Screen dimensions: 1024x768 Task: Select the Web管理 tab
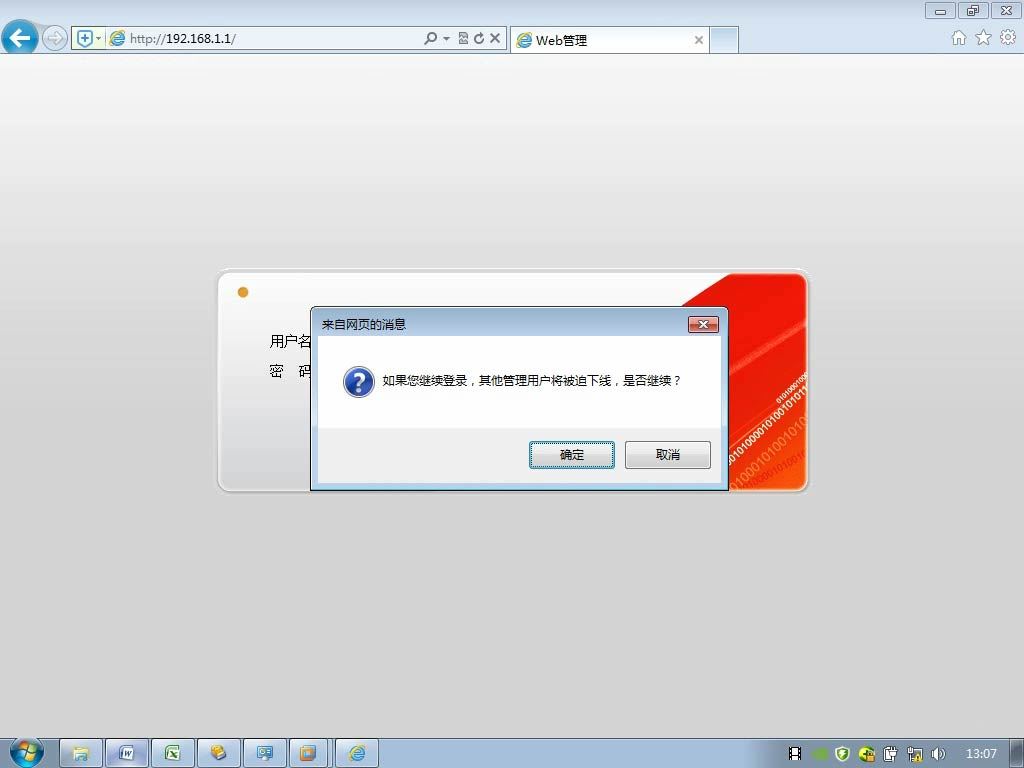click(x=609, y=40)
